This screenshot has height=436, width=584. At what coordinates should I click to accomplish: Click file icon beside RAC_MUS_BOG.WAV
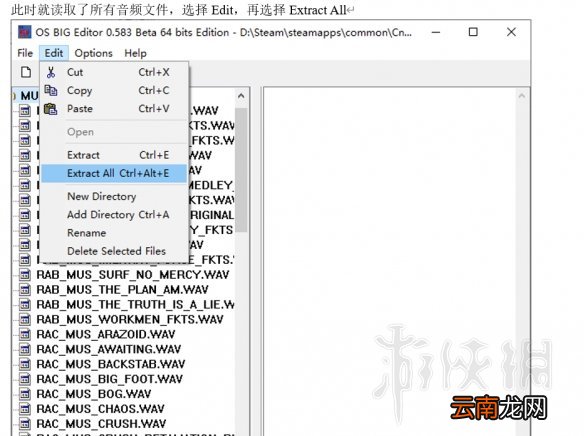tap(25, 394)
